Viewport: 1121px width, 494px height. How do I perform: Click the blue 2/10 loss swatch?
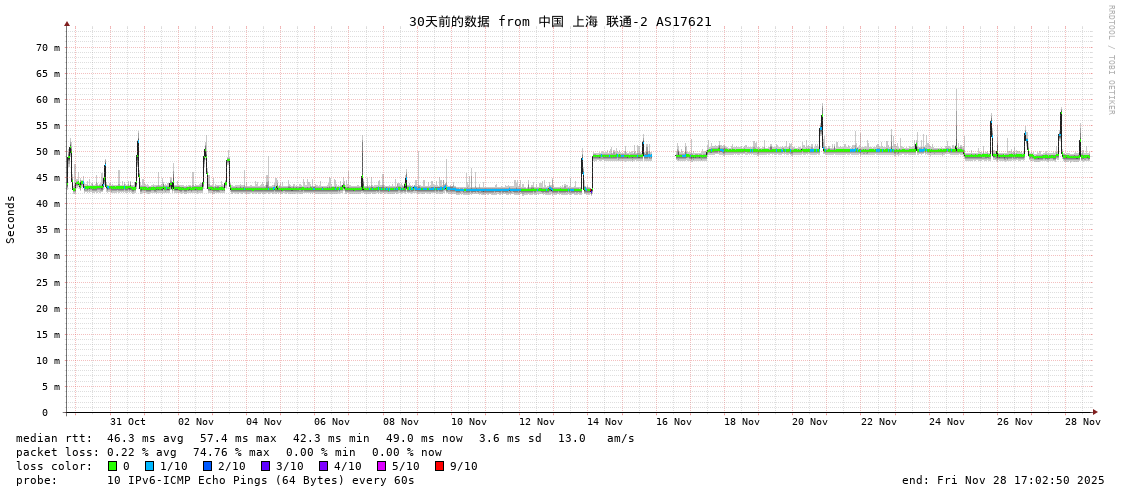coord(208,466)
